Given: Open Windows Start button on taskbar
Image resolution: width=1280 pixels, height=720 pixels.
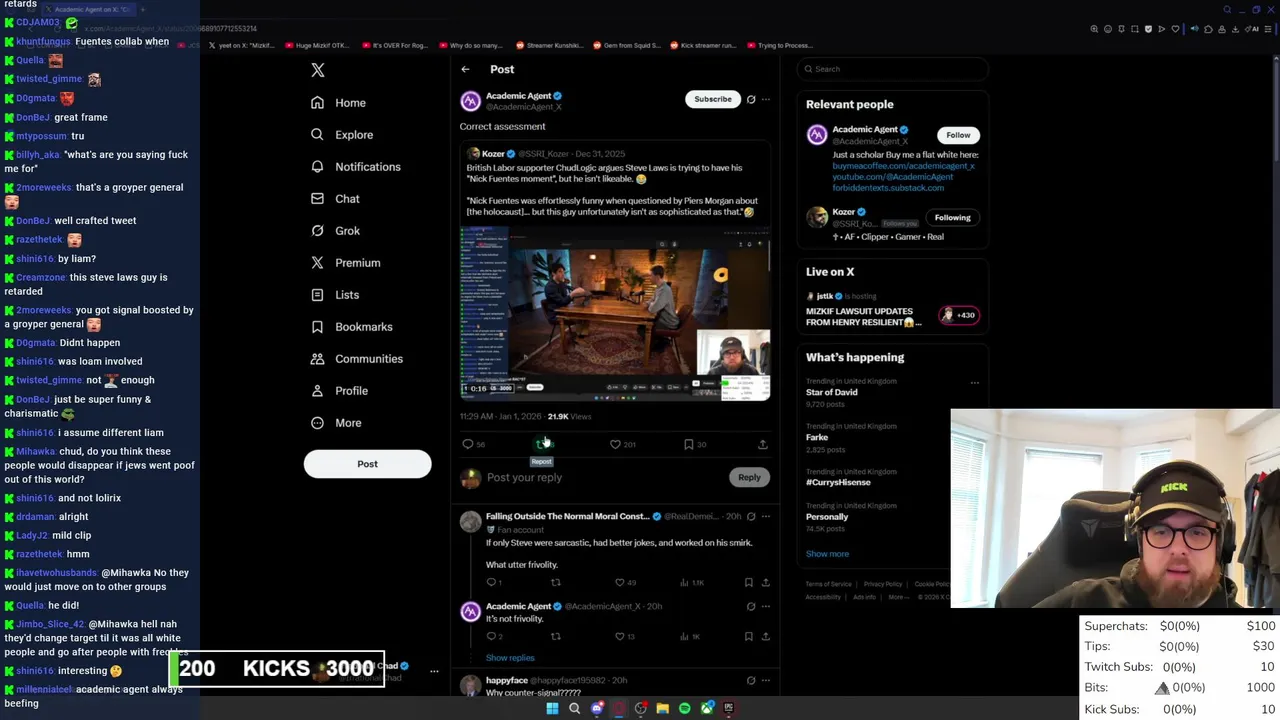Looking at the screenshot, I should tap(552, 708).
